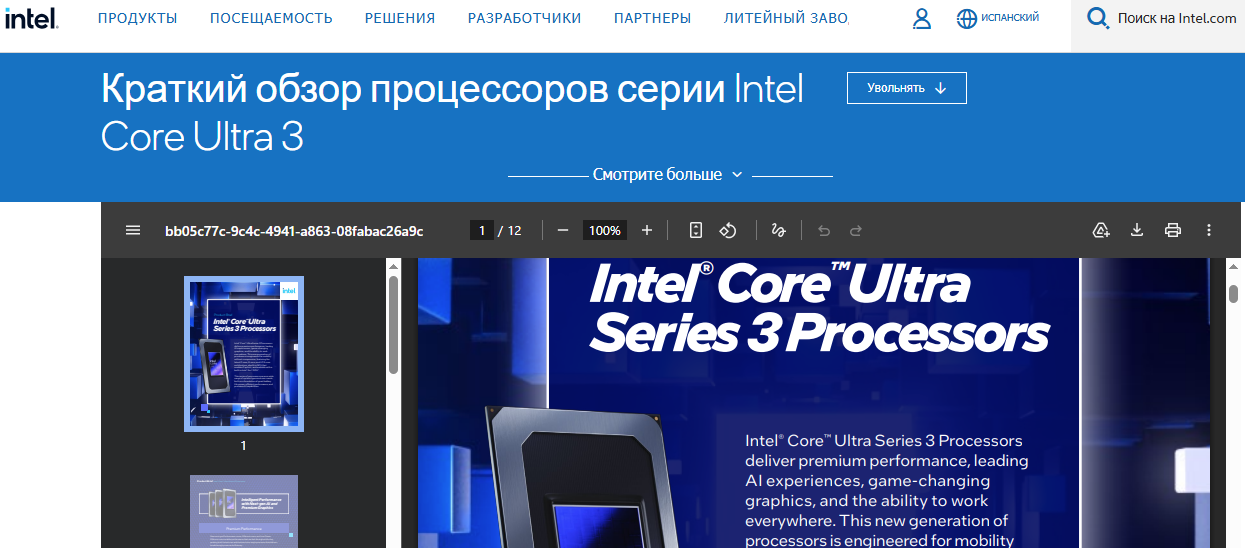Open the user account icon
Screen dimensions: 1245x548
click(922, 18)
